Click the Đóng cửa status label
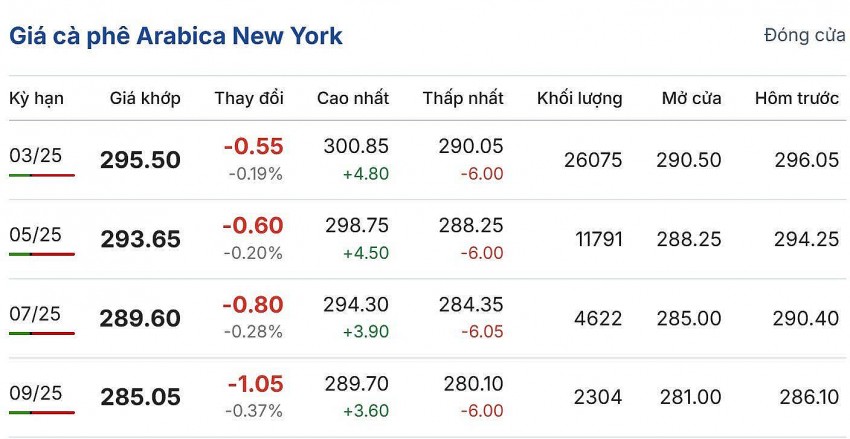Screen dimensions: 850x439 pos(804,35)
